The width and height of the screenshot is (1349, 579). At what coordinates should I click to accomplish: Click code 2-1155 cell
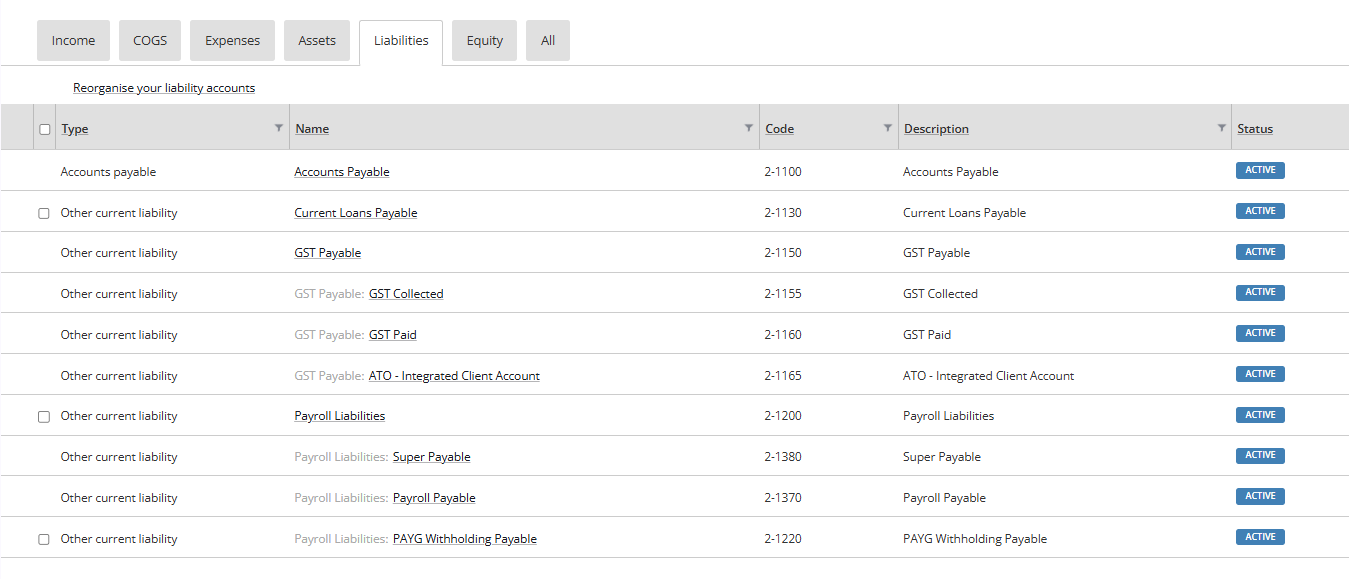point(783,294)
